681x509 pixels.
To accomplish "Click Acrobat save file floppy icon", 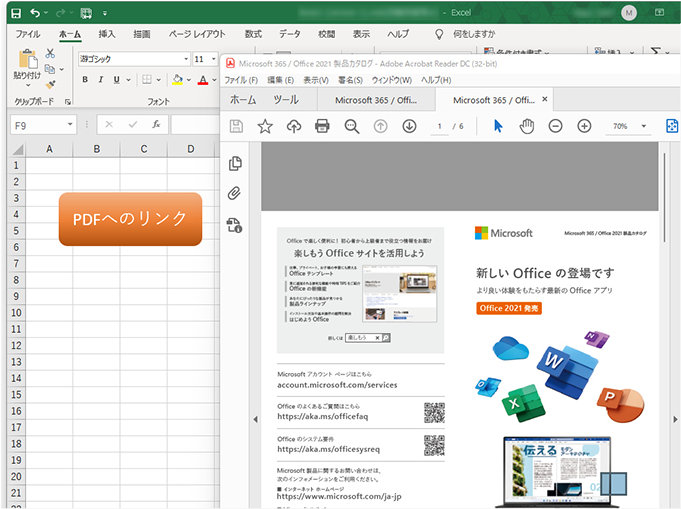I will (x=236, y=126).
